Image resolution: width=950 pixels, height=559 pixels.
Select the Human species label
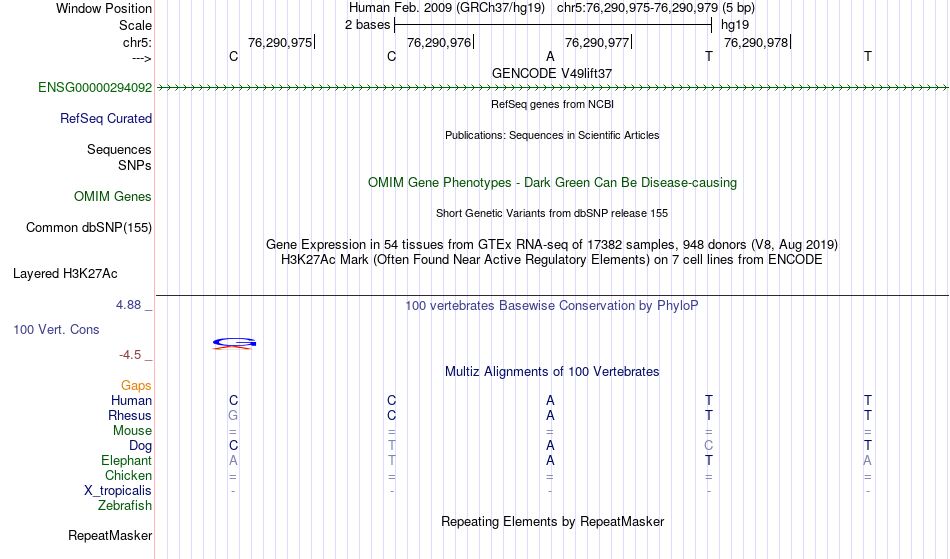[131, 401]
